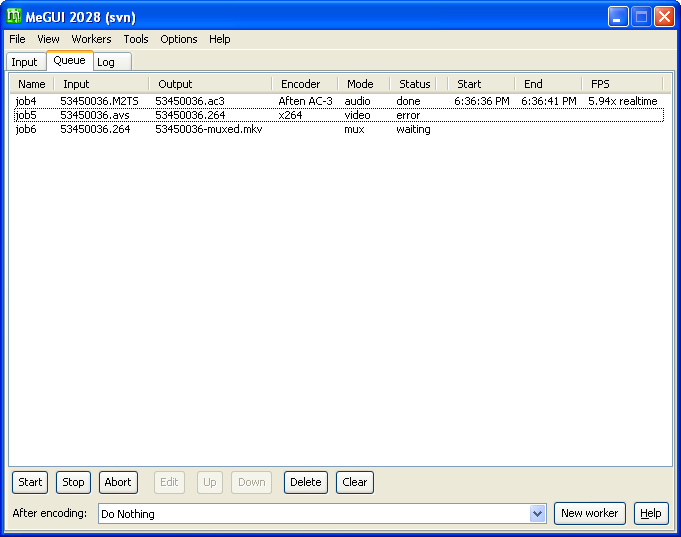The image size is (681, 537).
Task: Click the 'waiting' status cell
Action: [x=413, y=129]
